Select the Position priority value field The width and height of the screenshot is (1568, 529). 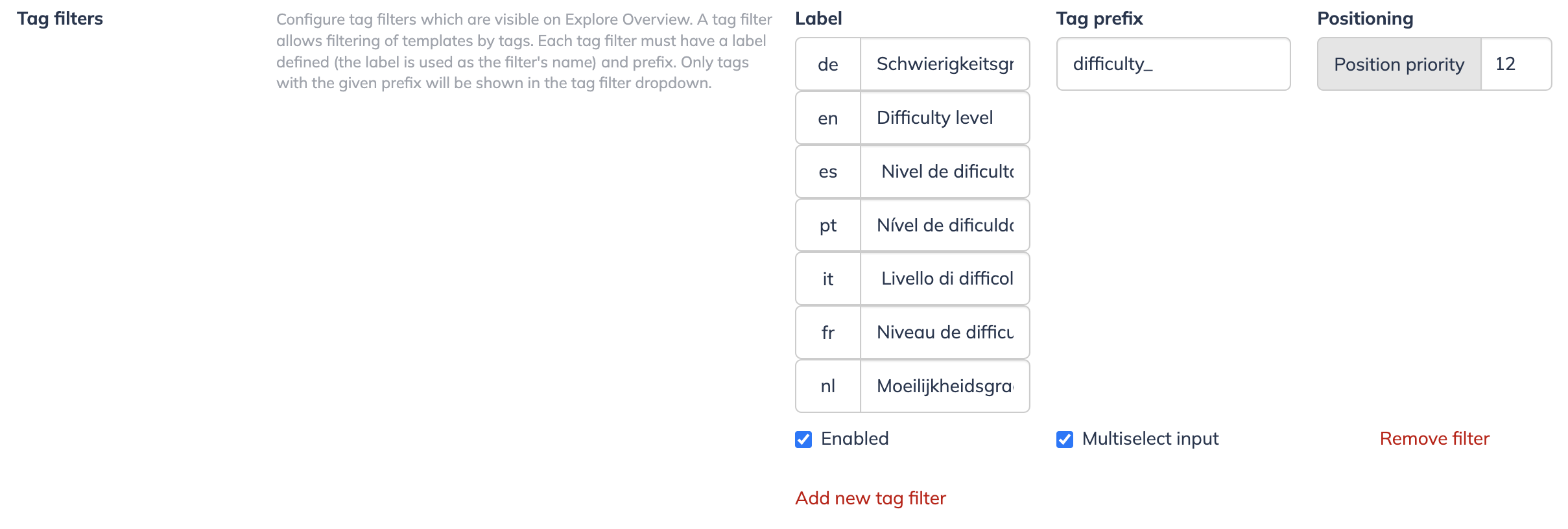tap(1516, 64)
